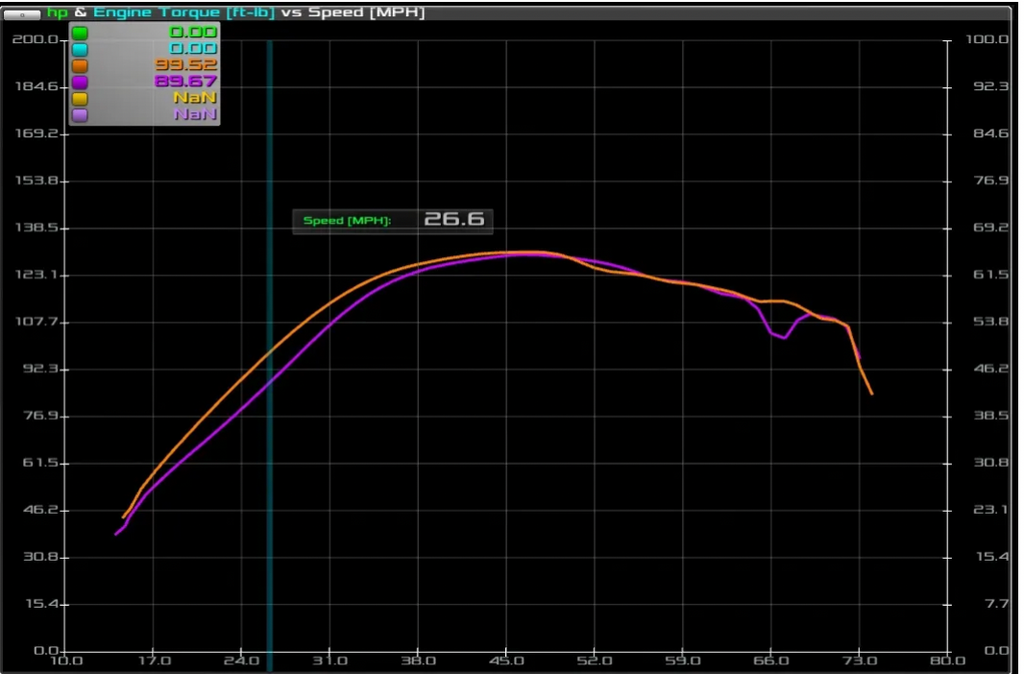
Task: Click the 10.0 bottom axis label
Action: coord(66,661)
